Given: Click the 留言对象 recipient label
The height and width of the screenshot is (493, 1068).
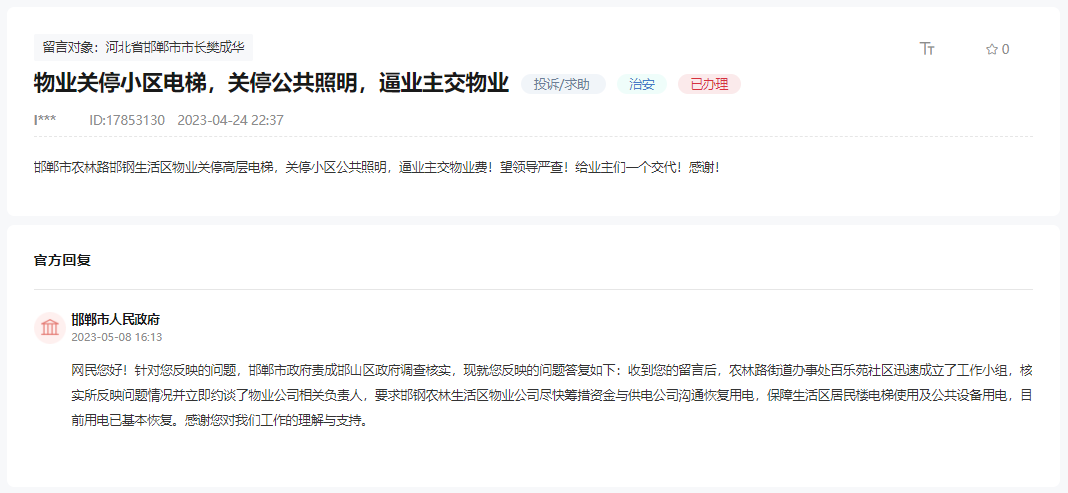Looking at the screenshot, I should pos(144,48).
